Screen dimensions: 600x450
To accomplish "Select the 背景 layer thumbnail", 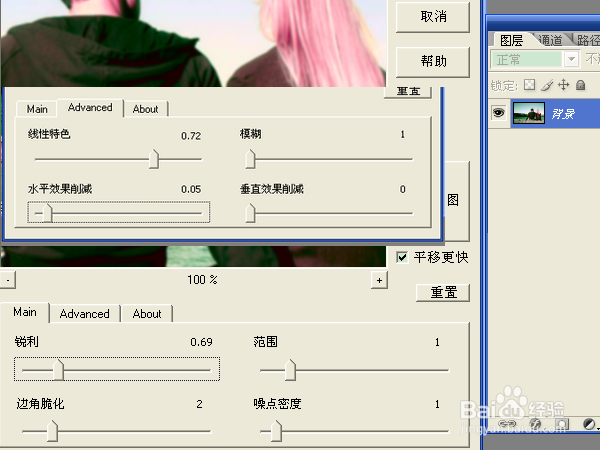I will [x=529, y=113].
